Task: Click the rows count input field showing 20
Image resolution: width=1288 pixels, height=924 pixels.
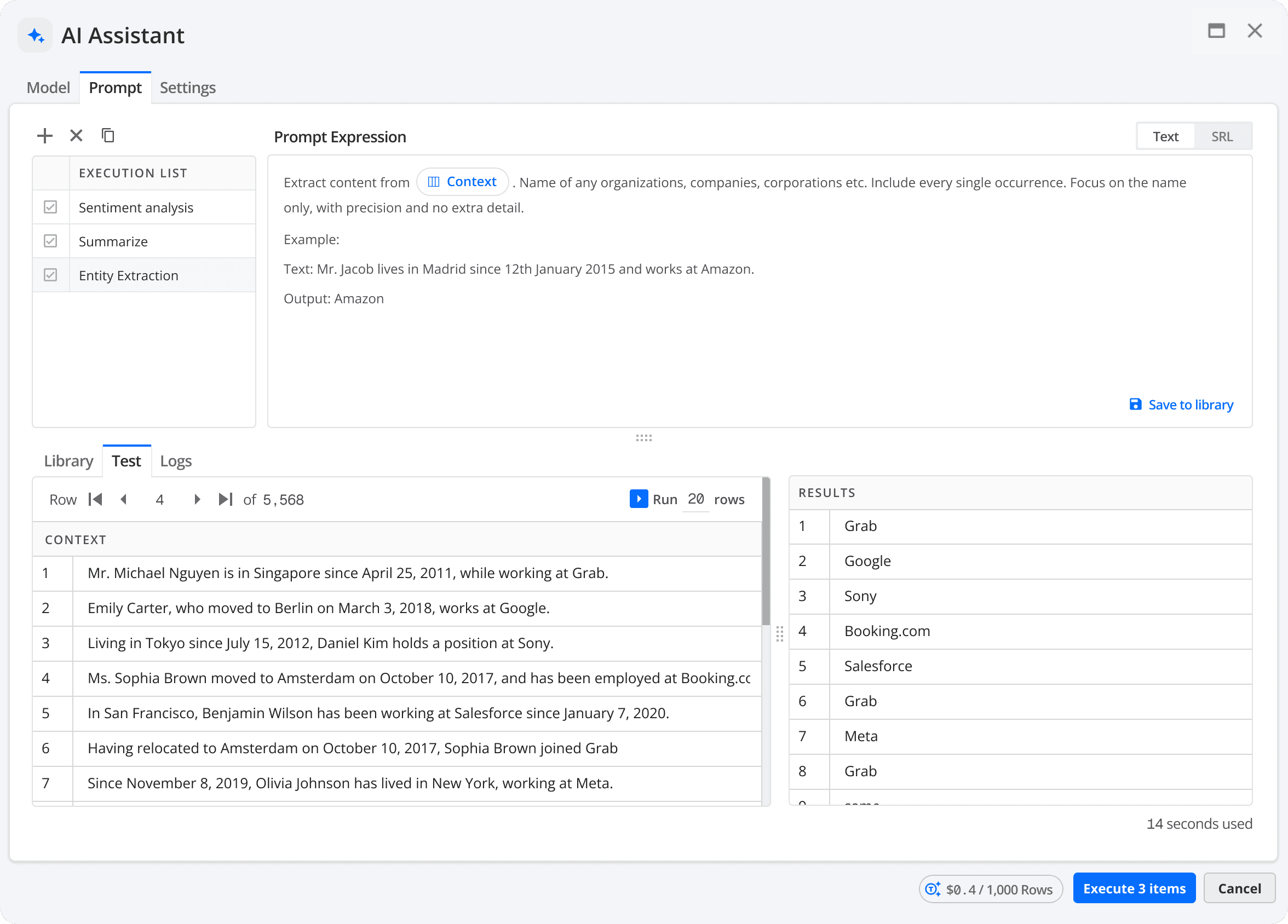Action: click(x=695, y=499)
